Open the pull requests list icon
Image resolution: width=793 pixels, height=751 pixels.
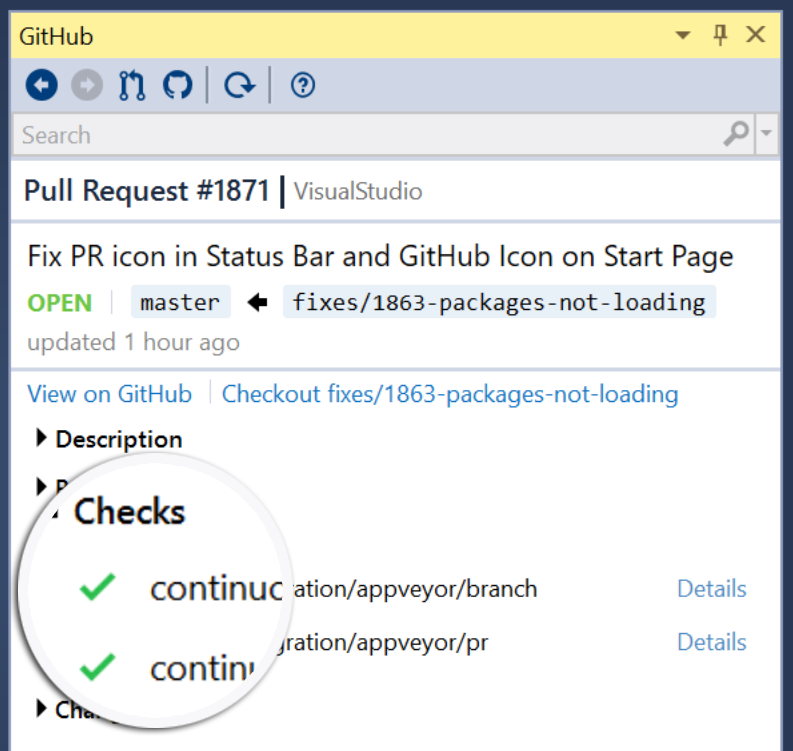point(132,87)
